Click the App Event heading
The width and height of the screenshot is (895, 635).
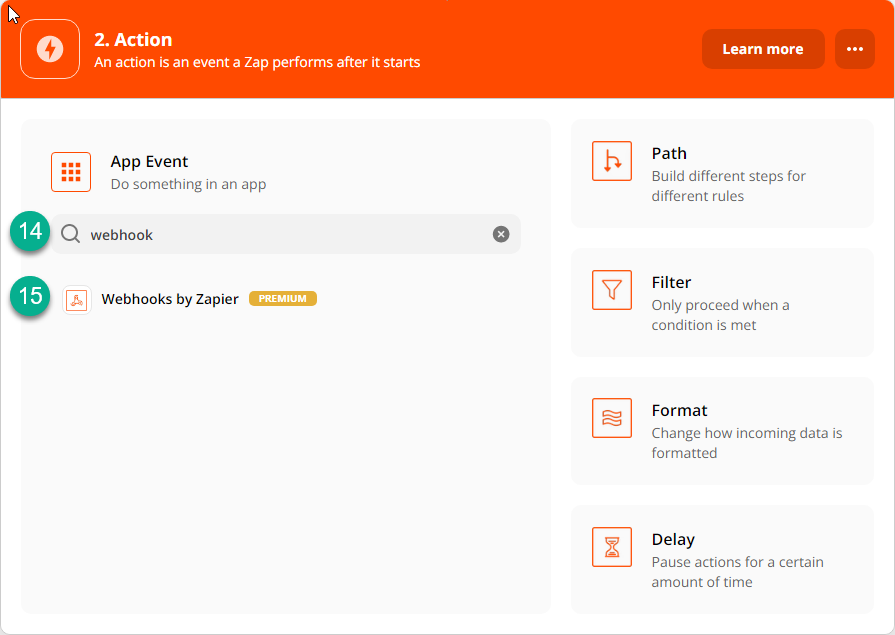click(149, 162)
